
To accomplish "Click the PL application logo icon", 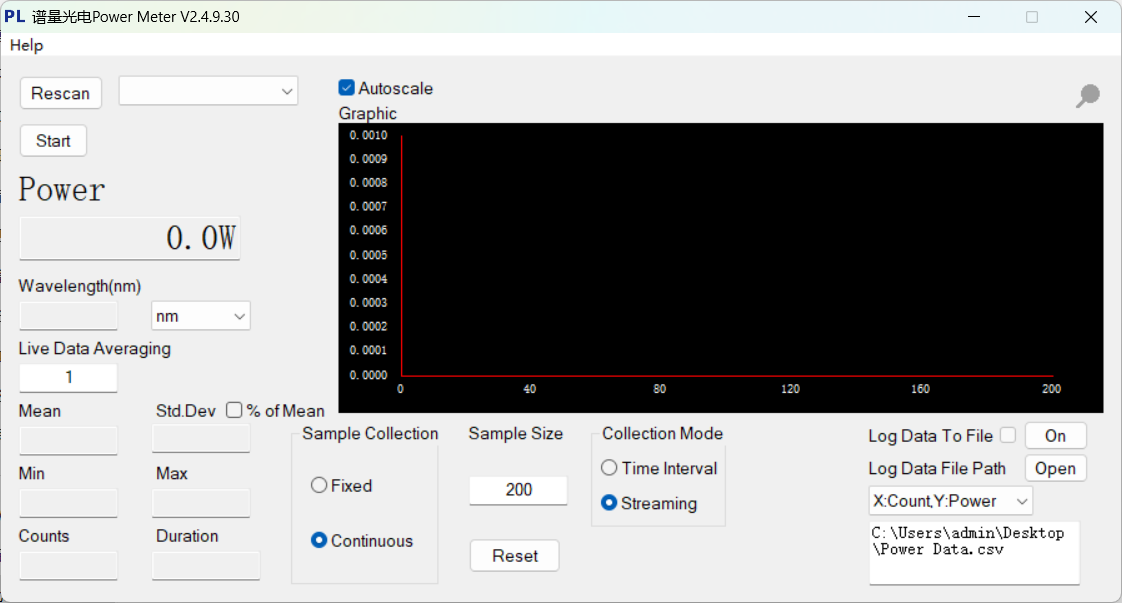I will coord(15,17).
